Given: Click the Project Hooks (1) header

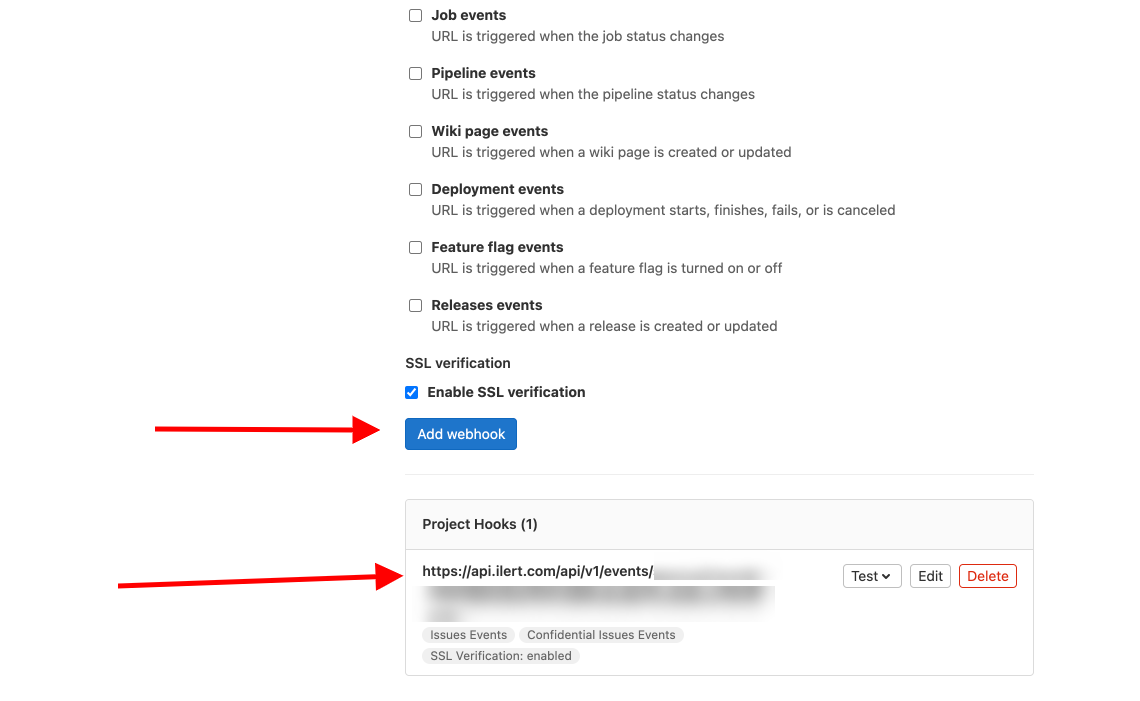Looking at the screenshot, I should coord(480,524).
